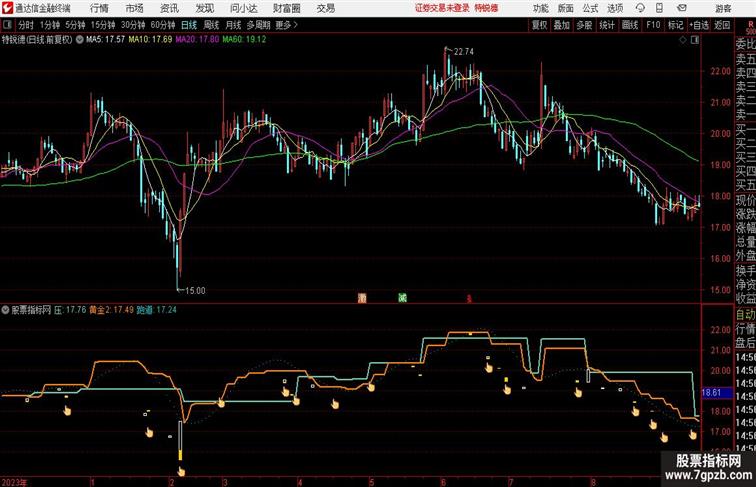The image size is (756, 487).
Task: Click the MA60: 19.12 value
Action: pos(244,40)
